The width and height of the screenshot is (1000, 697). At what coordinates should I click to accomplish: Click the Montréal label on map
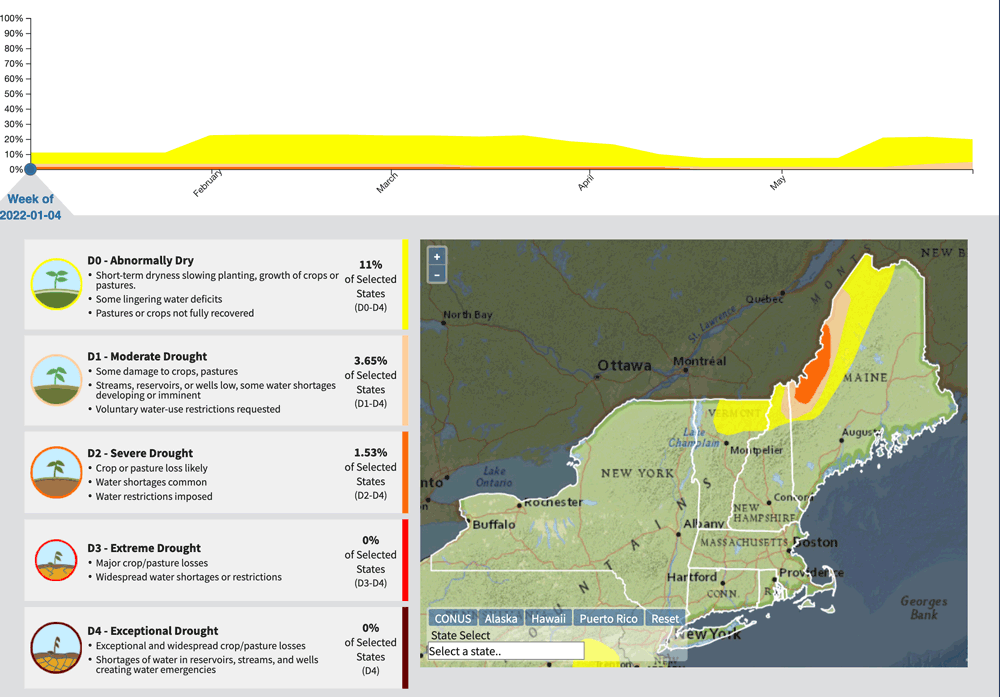(699, 361)
